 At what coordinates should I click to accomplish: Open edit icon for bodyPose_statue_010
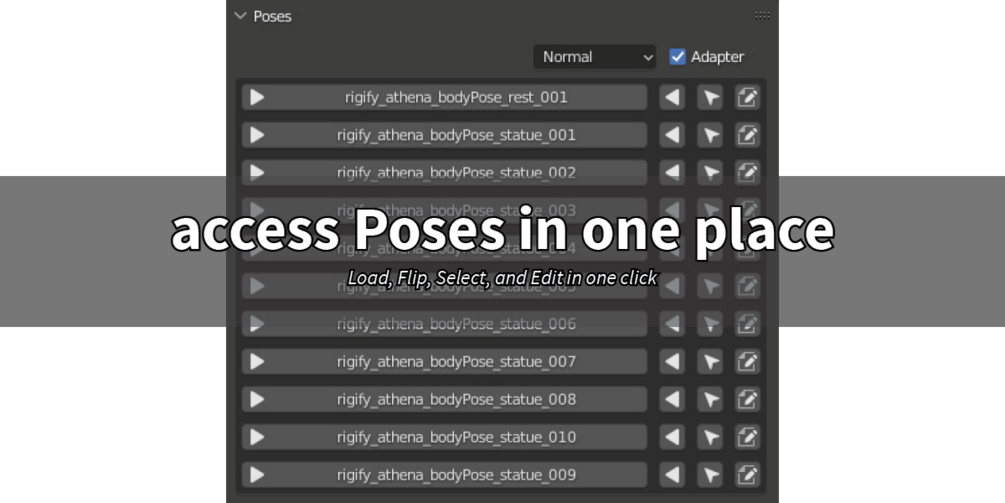coord(747,437)
